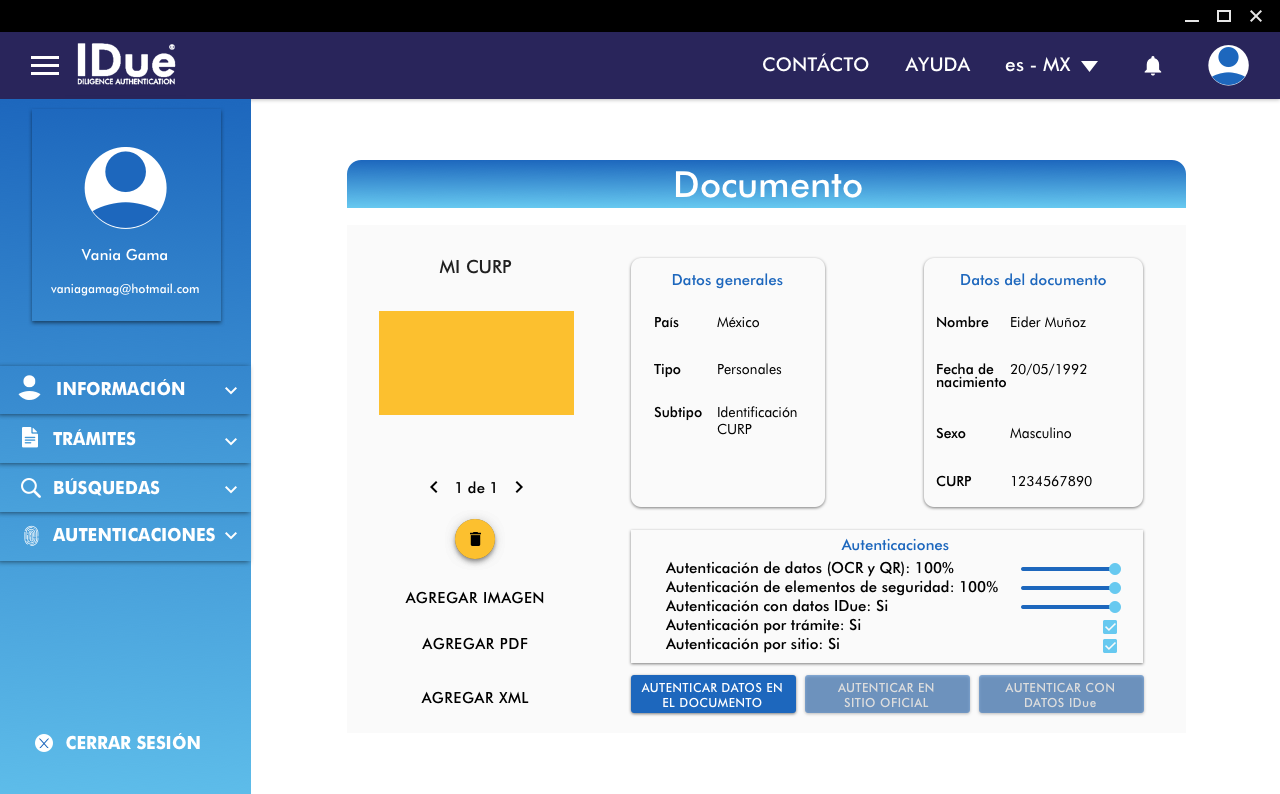Click the Cerrar Sesión X icon
The height and width of the screenshot is (794, 1280).
43,743
